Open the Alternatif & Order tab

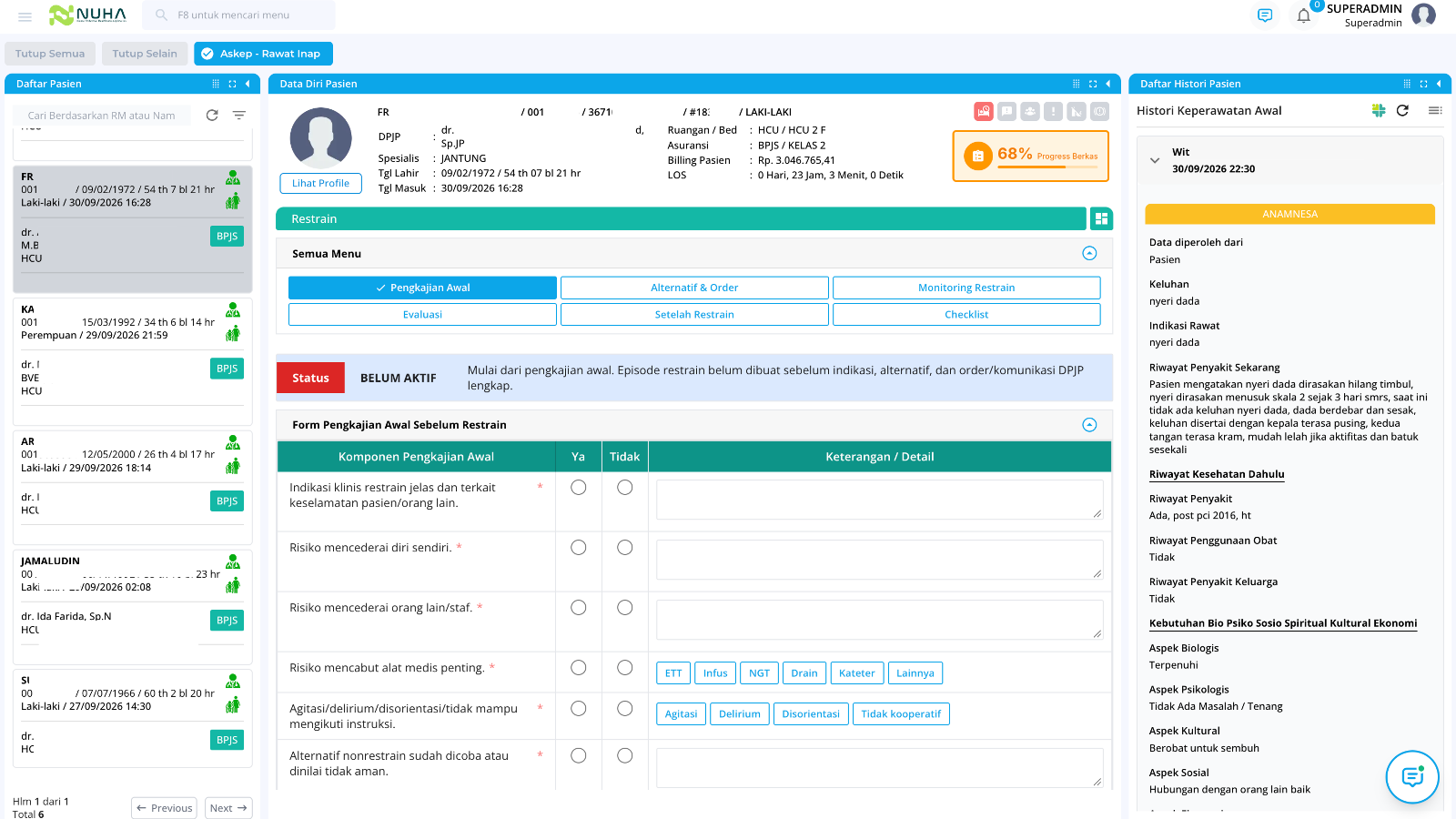[694, 288]
